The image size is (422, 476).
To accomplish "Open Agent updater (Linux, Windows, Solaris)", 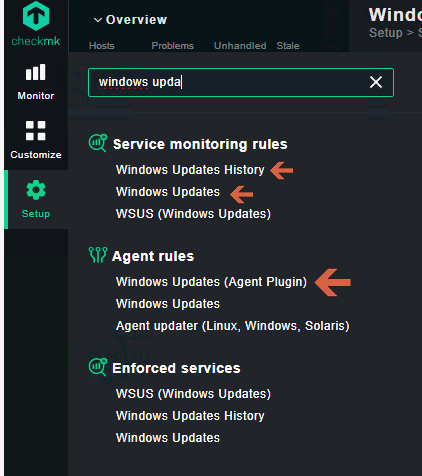I will coord(233,326).
